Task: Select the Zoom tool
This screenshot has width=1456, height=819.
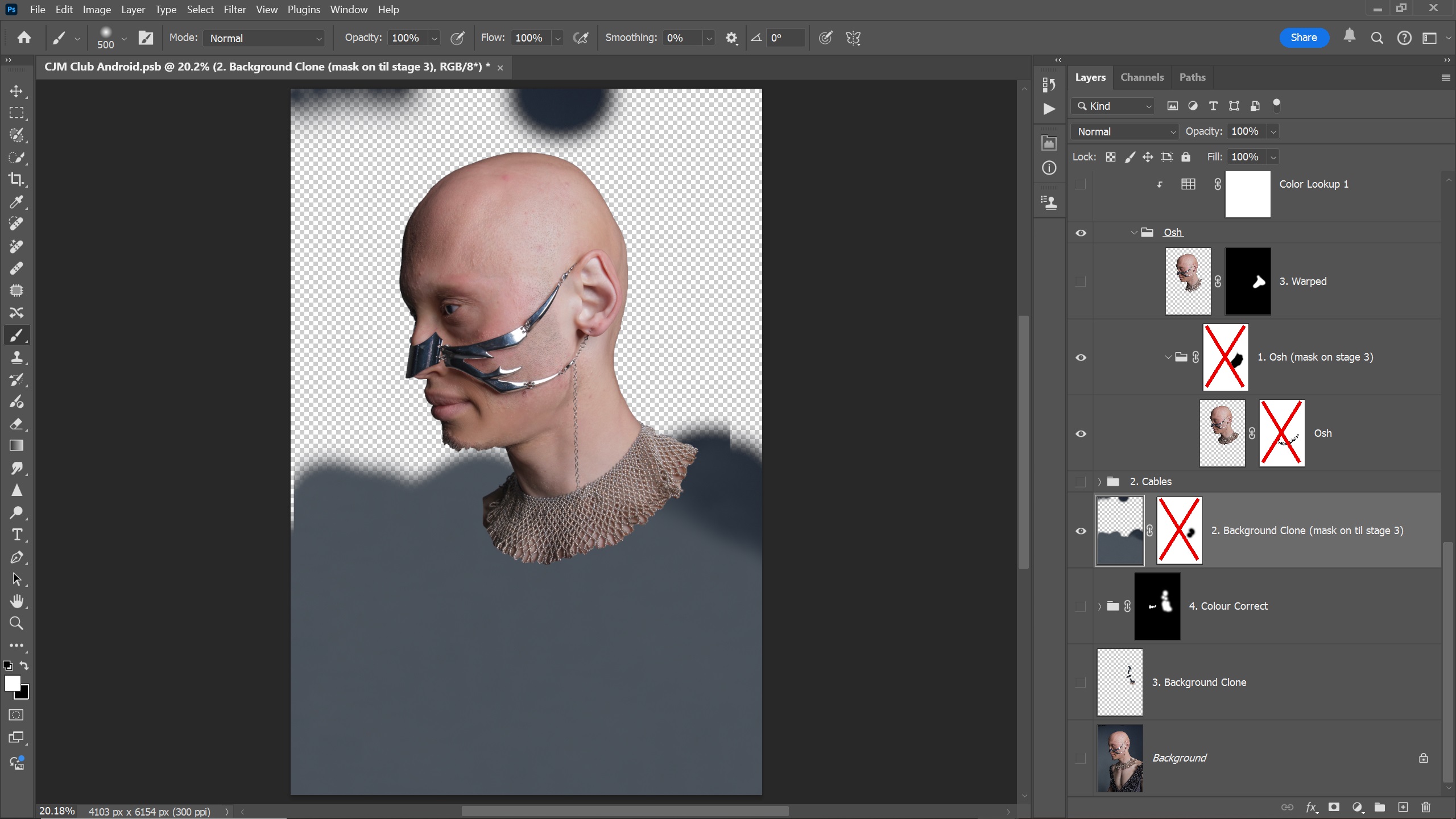Action: [16, 623]
